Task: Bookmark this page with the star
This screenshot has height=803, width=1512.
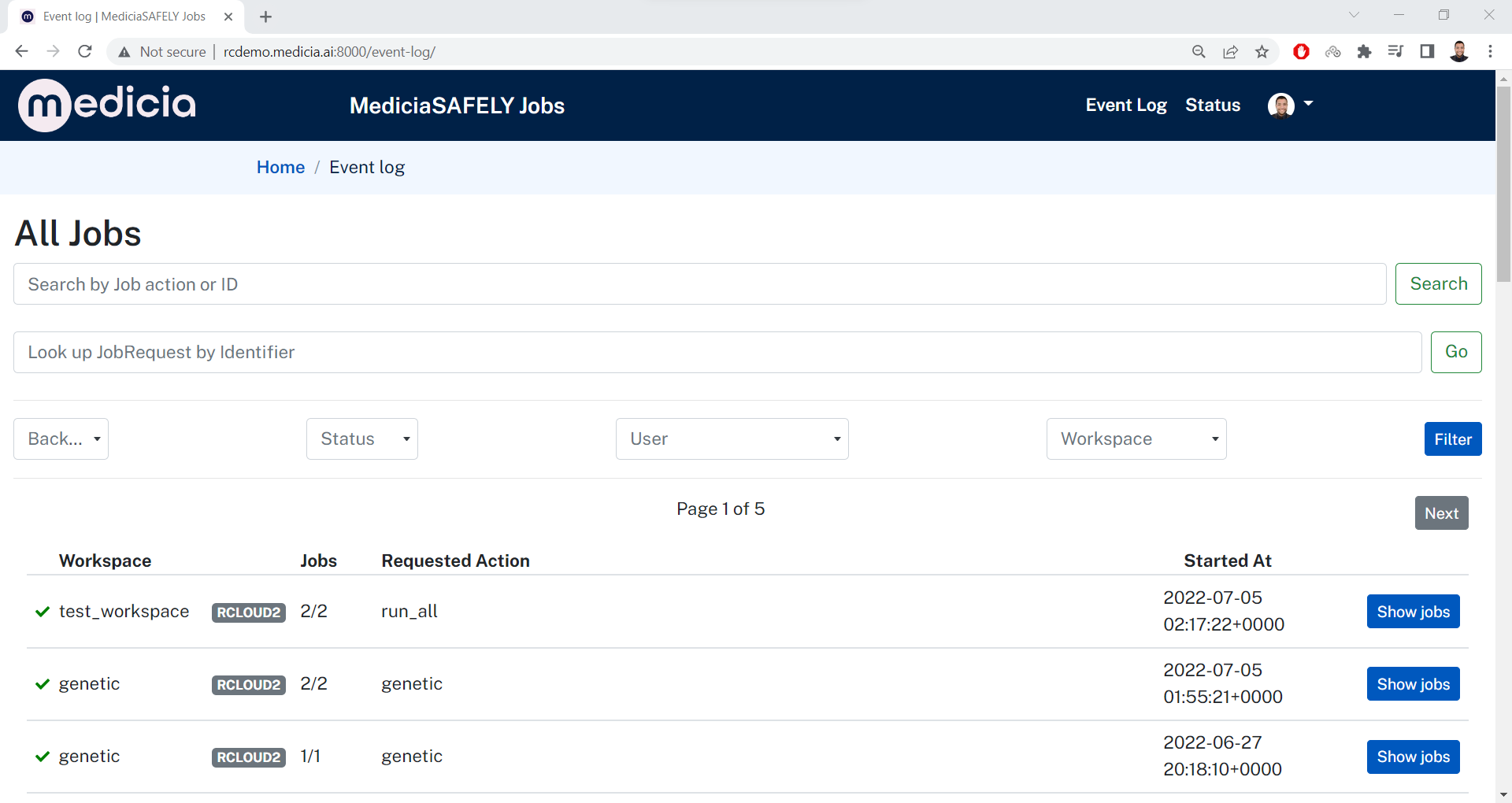Action: 1262,51
